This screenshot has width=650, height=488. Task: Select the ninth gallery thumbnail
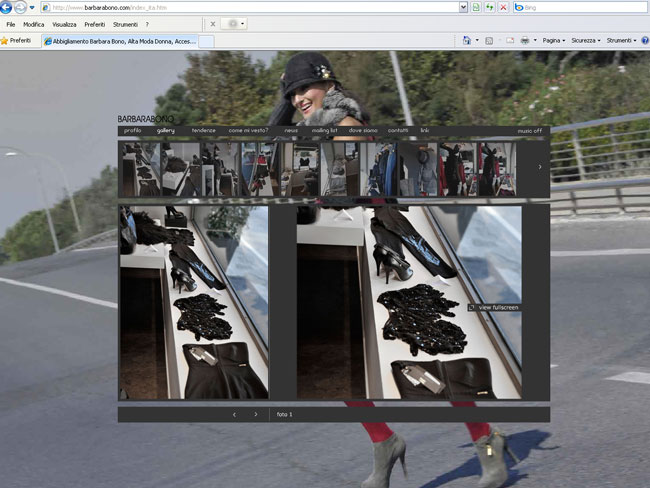tap(458, 169)
